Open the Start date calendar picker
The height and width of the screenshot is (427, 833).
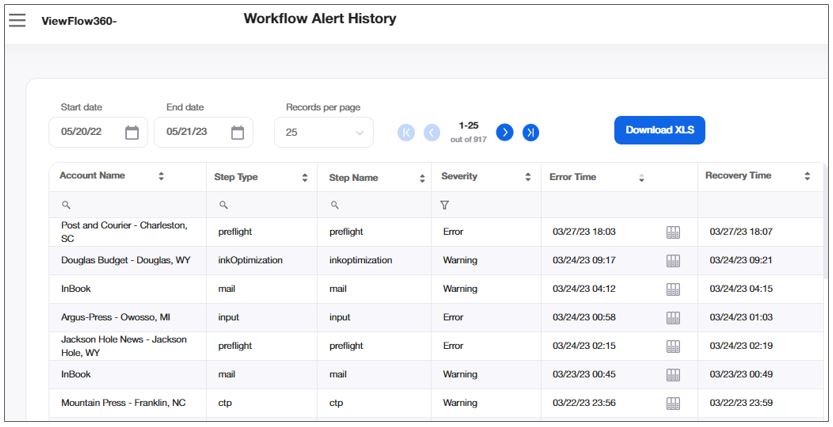132,132
